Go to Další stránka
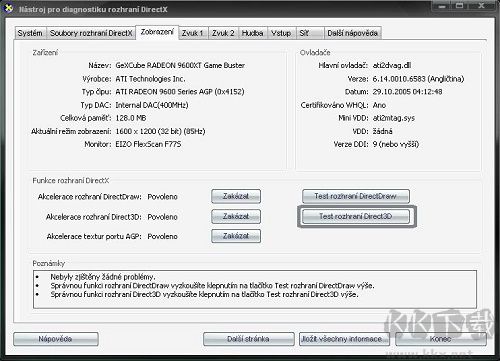Image resolution: width=500 pixels, height=361 pixels. pyautogui.click(x=249, y=339)
